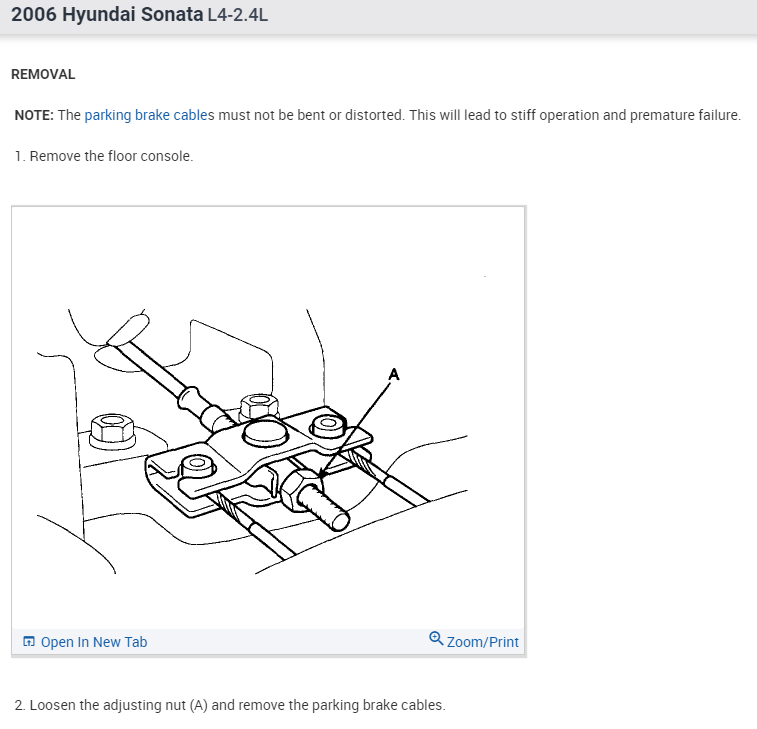Click the magnifier icon beside Zoom/Print
This screenshot has height=729, width=757.
click(x=436, y=639)
